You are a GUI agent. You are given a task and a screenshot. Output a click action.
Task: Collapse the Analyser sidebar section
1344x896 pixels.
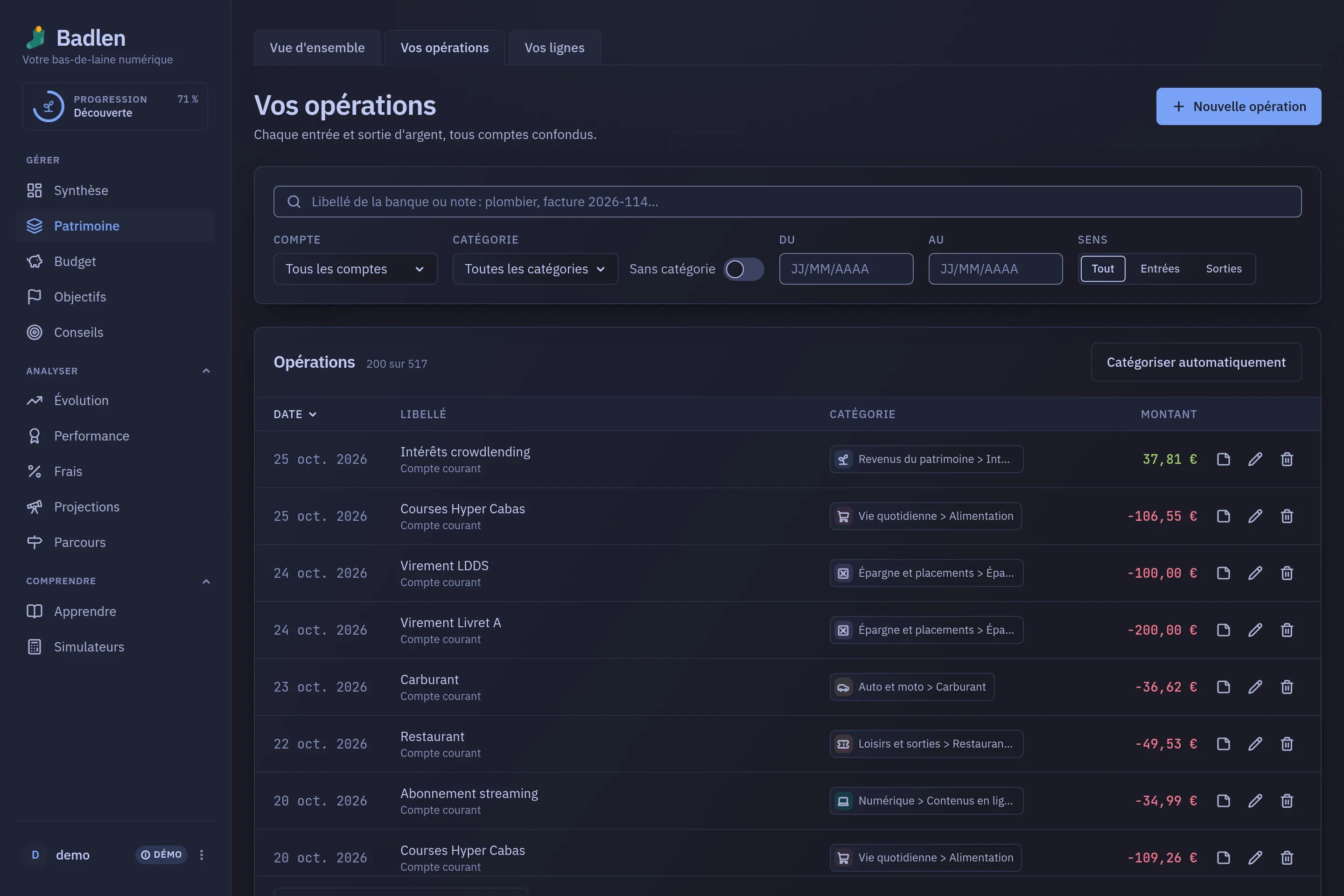pos(206,371)
